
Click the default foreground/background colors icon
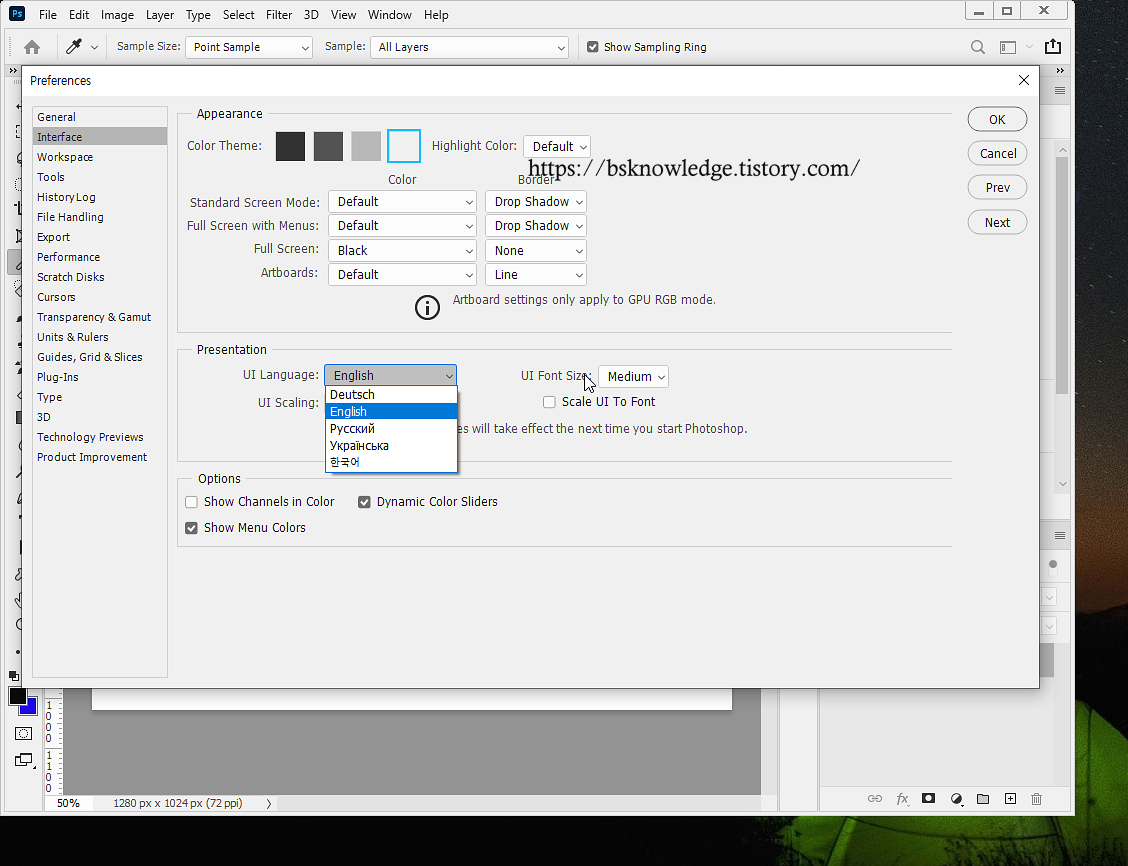tap(14, 676)
